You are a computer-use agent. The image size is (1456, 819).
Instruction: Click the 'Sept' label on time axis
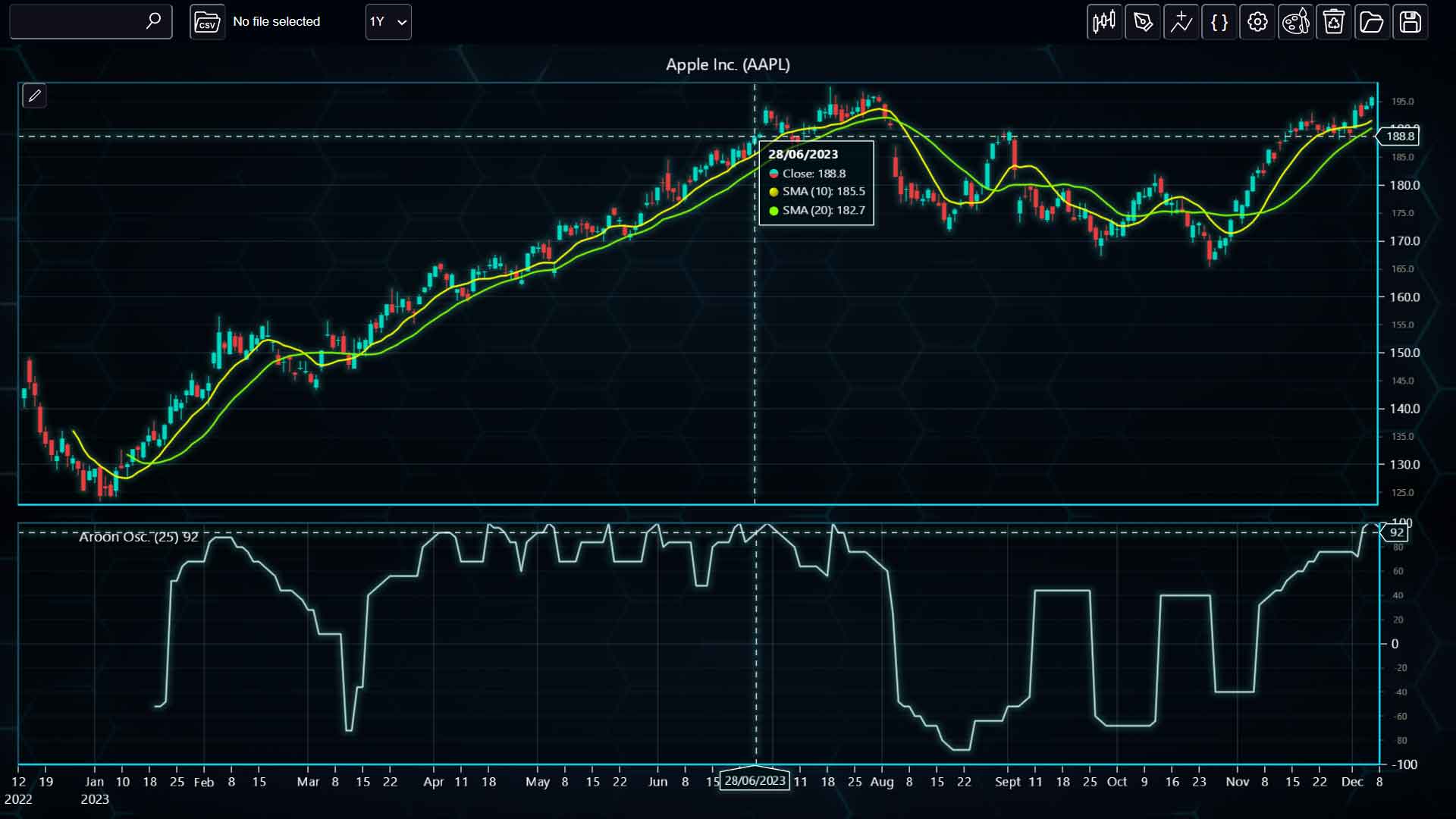coord(1008,782)
